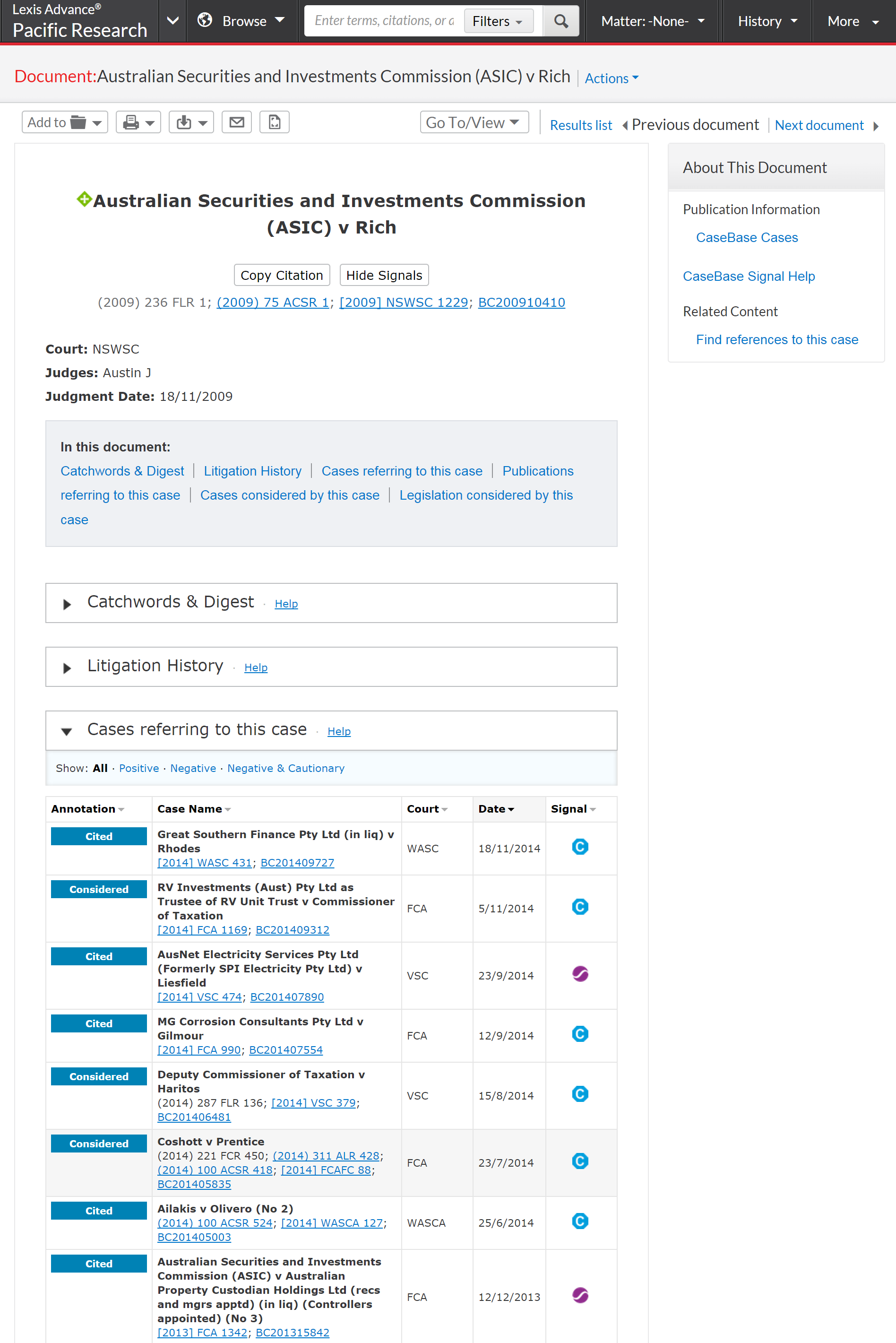Open Help for Cases referring to this case
896x1343 pixels.
tap(339, 731)
